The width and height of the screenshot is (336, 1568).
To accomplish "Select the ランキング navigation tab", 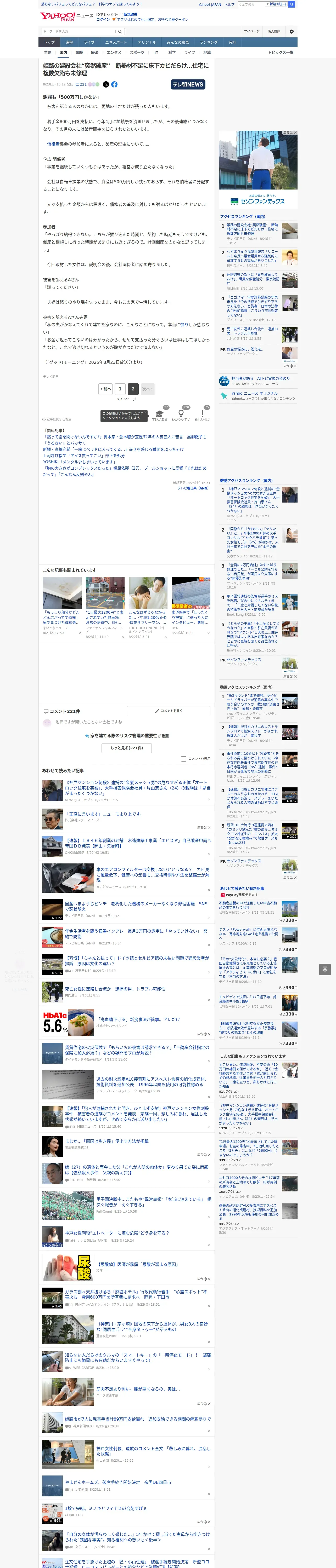I will coord(209,43).
